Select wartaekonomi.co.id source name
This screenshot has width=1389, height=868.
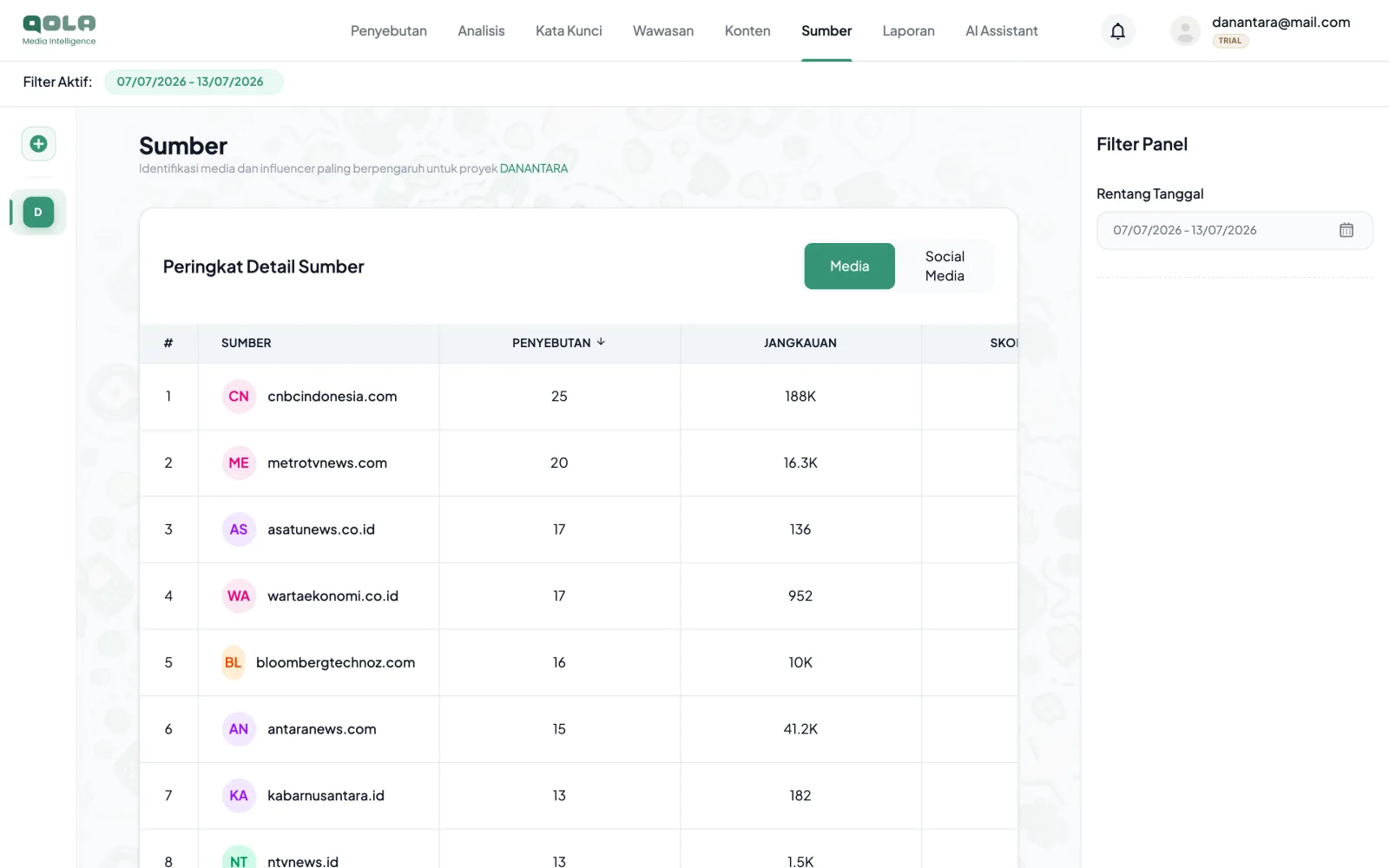tap(332, 596)
